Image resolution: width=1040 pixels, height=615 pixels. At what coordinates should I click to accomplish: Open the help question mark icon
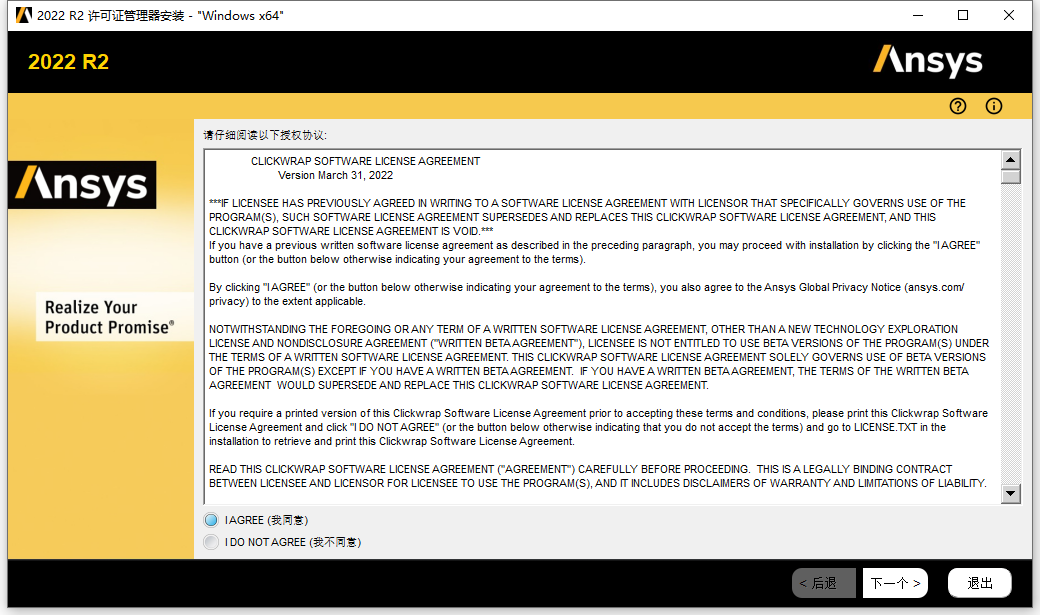click(958, 106)
